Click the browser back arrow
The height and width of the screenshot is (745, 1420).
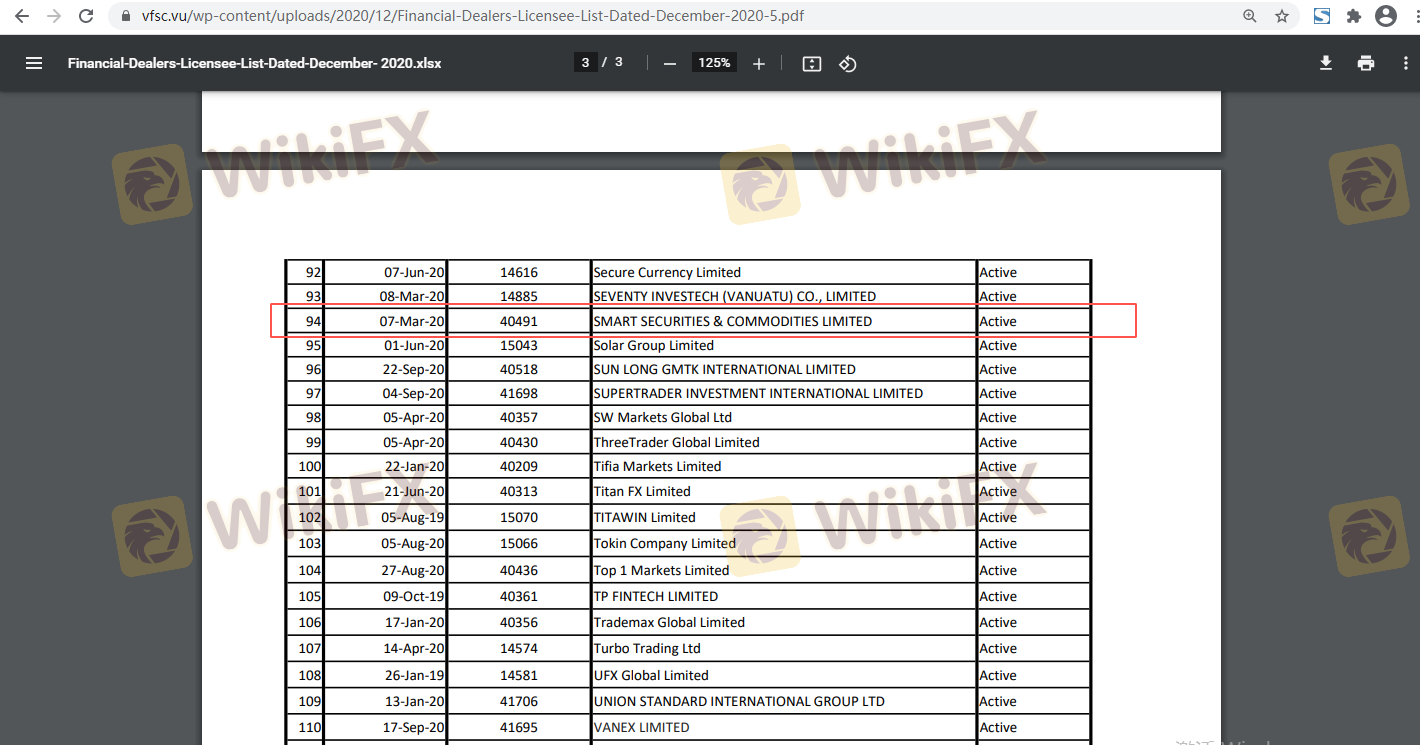[x=21, y=16]
